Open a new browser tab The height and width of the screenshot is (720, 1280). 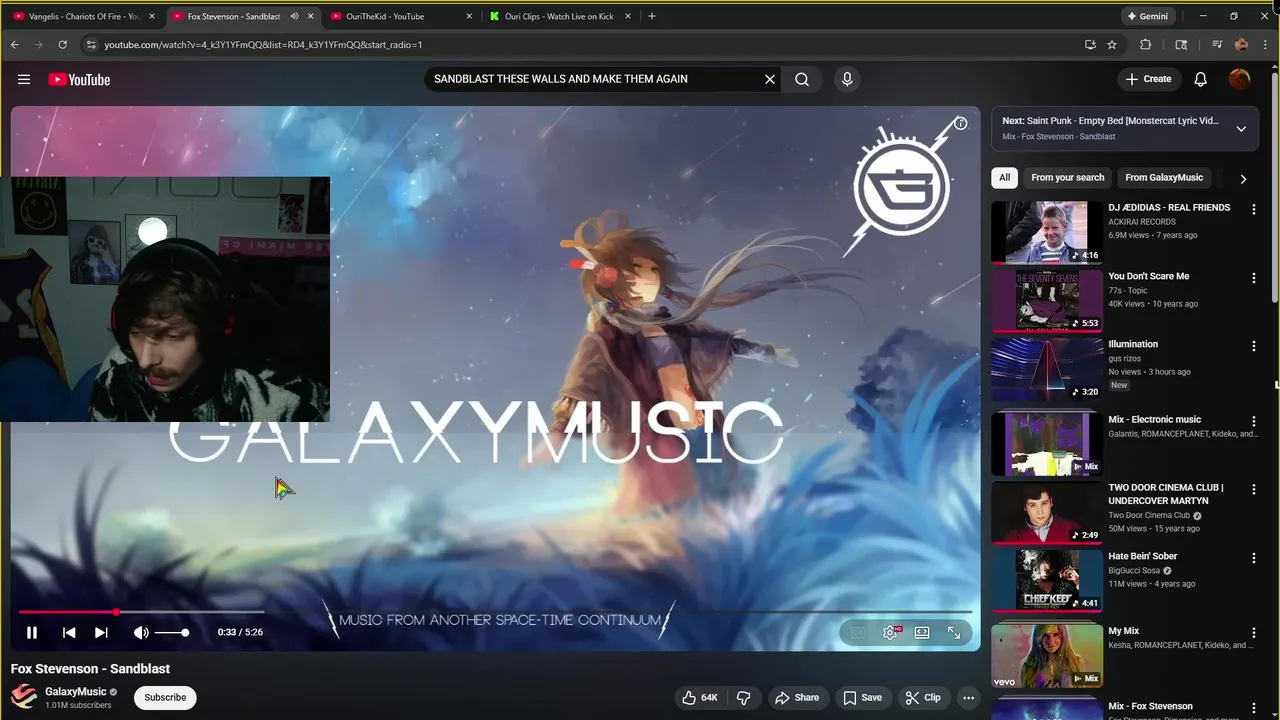click(x=652, y=16)
